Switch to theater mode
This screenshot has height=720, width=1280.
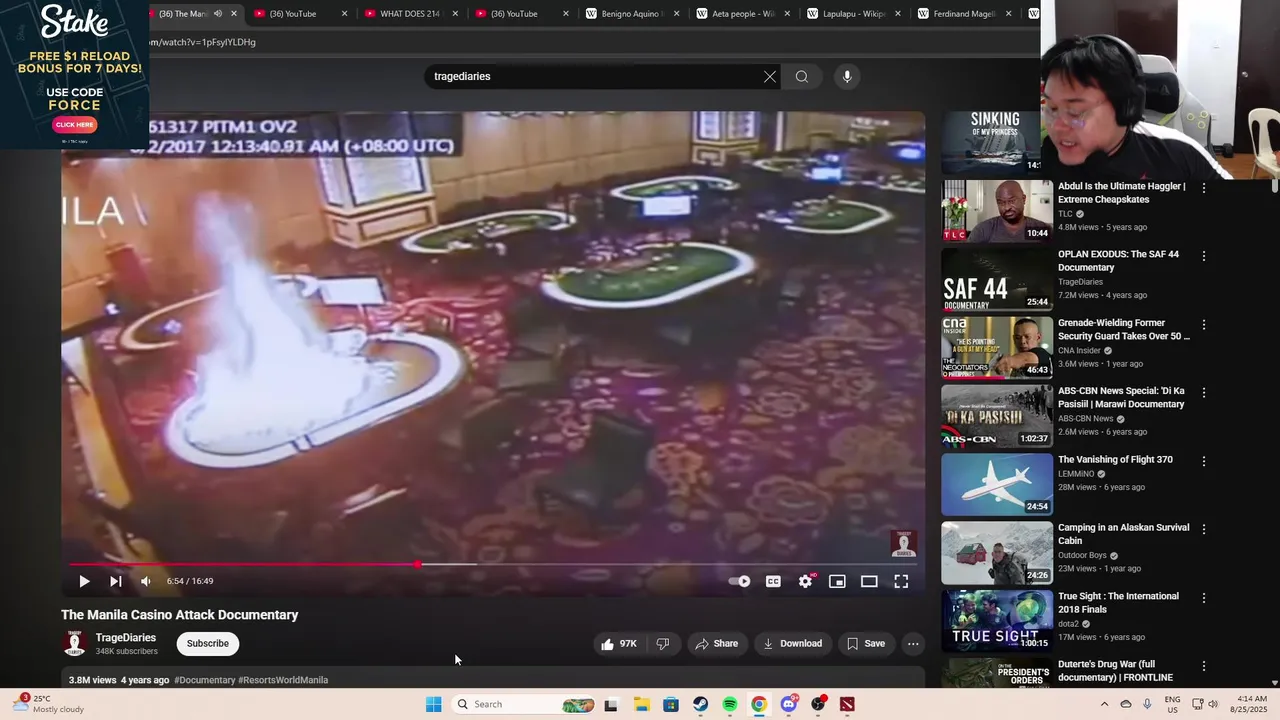tap(869, 581)
